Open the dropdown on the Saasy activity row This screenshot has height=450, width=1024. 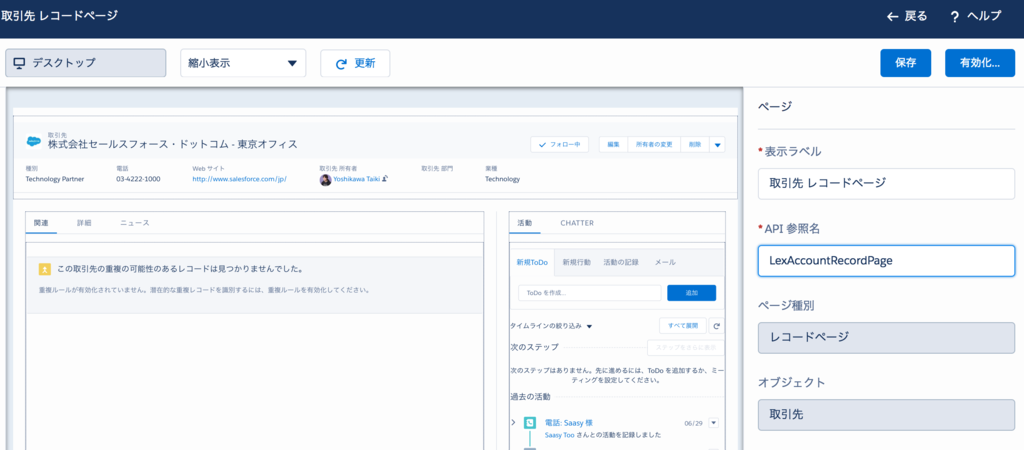(713, 423)
